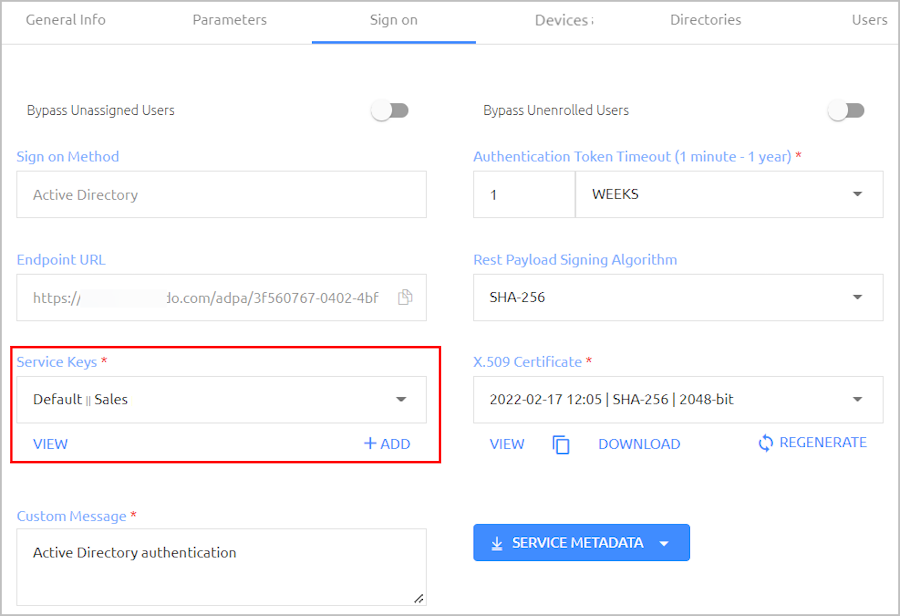
Task: Focus the Sign on Method field
Action: (221, 195)
